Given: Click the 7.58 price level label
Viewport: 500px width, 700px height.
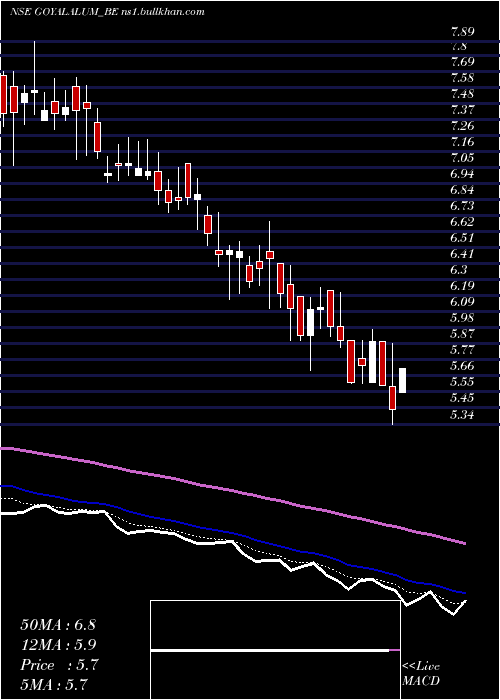Looking at the screenshot, I should coord(462,78).
